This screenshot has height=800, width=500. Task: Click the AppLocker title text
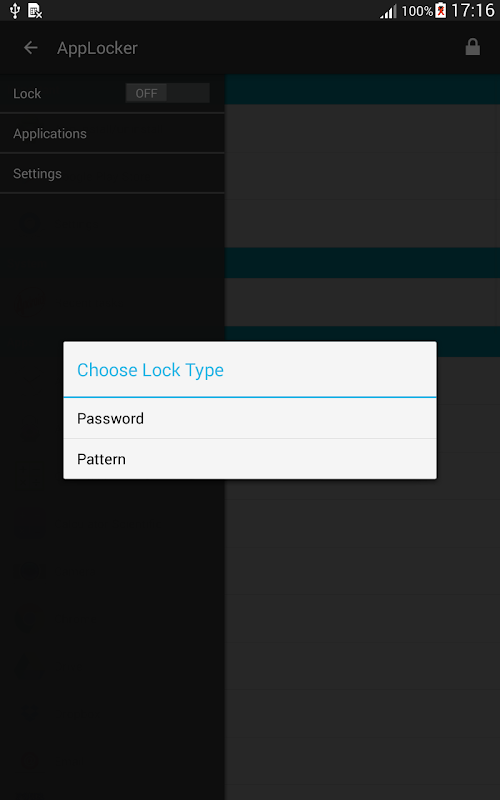[97, 48]
